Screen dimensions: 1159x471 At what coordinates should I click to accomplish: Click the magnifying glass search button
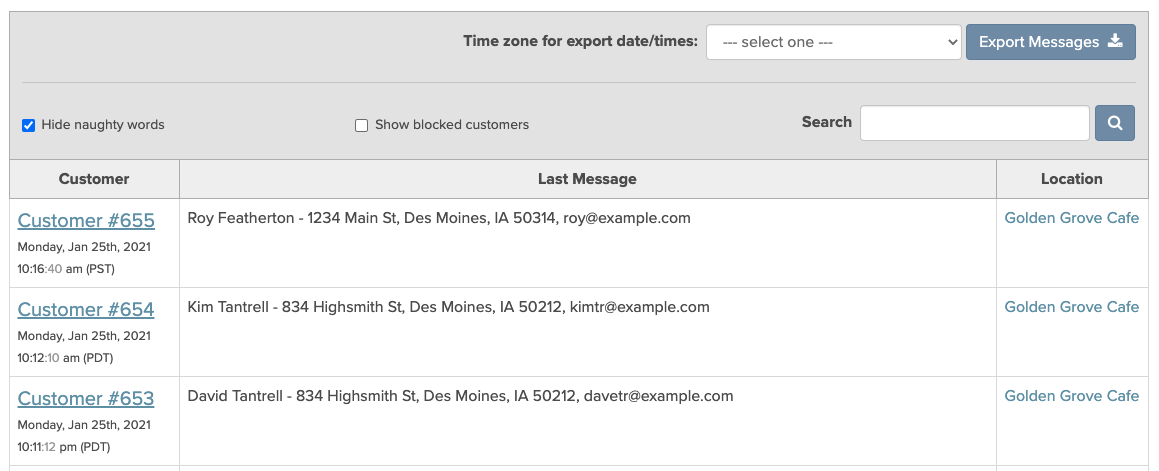(1114, 124)
